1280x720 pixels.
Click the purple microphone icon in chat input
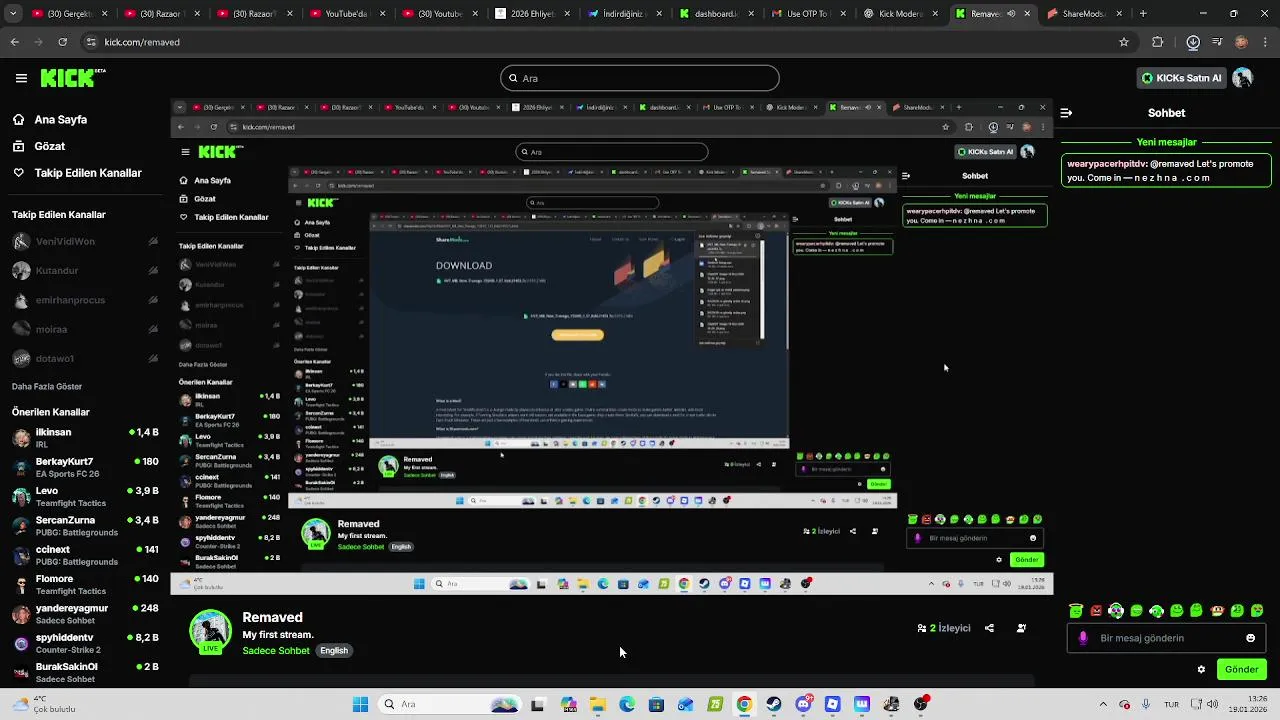point(1083,638)
